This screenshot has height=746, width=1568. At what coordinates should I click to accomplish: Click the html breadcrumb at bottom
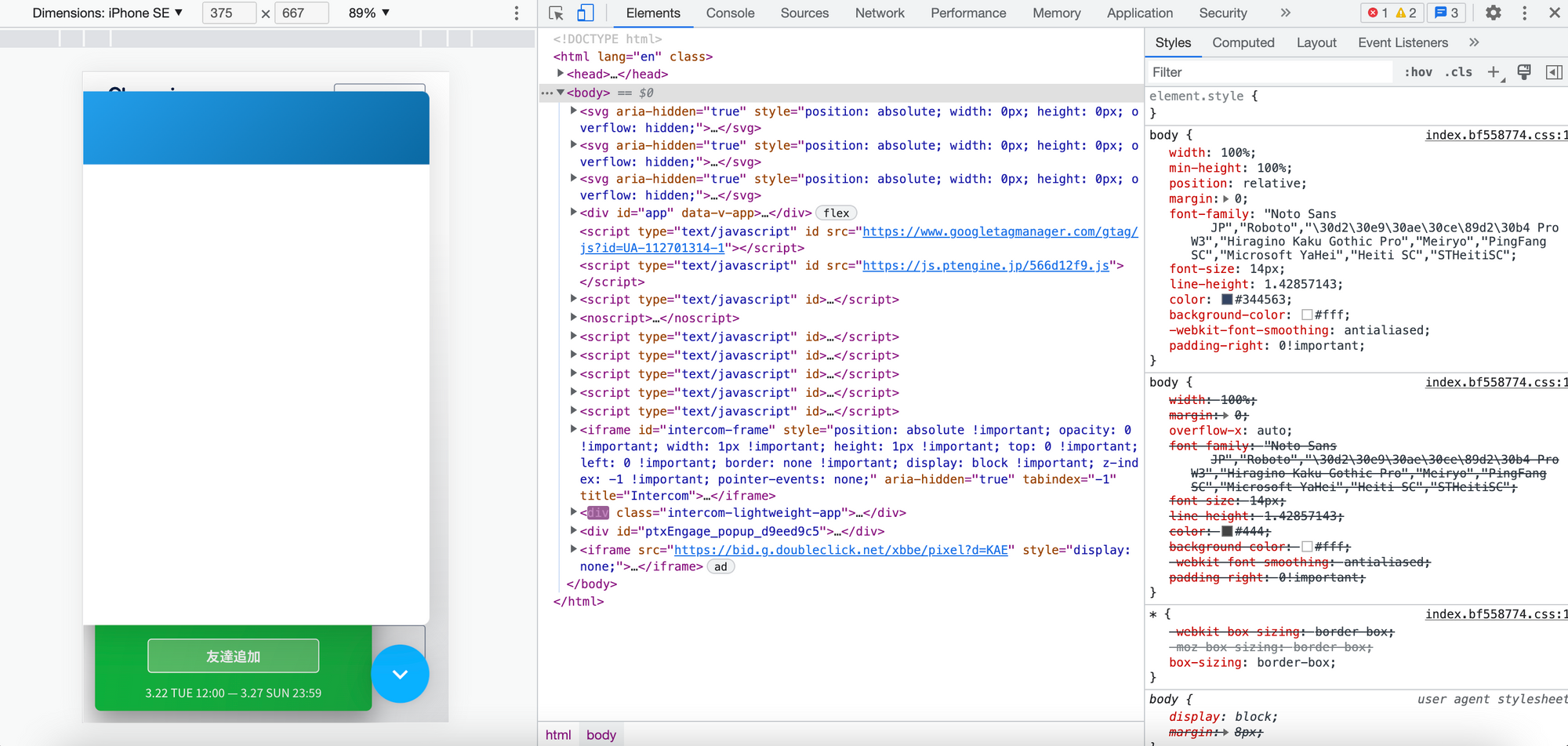558,735
